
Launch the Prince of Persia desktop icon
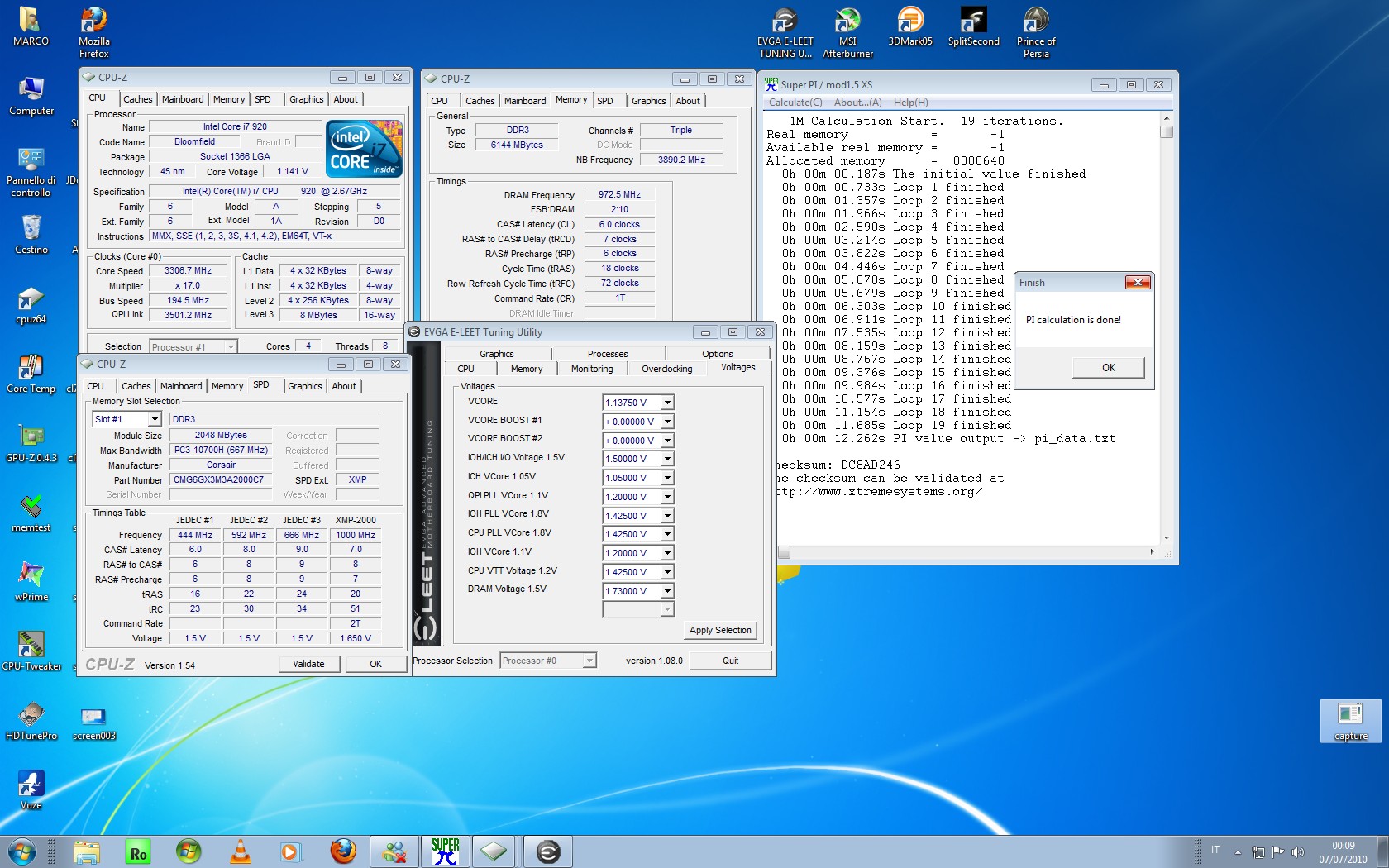pos(1036,31)
